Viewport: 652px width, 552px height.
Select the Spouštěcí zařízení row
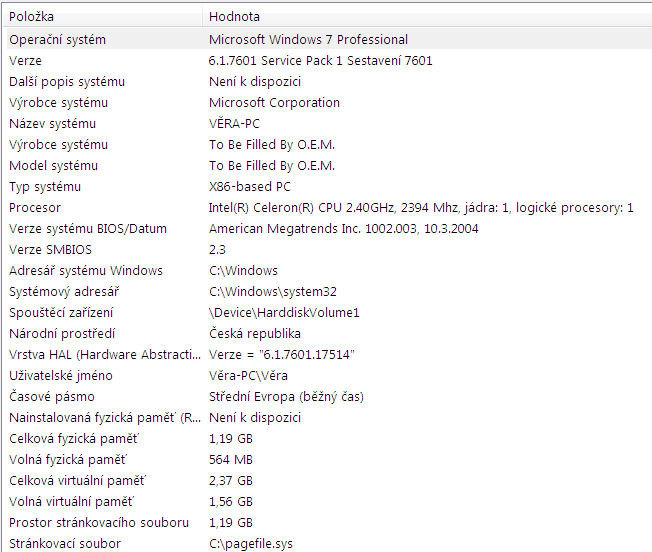pyautogui.click(x=329, y=313)
